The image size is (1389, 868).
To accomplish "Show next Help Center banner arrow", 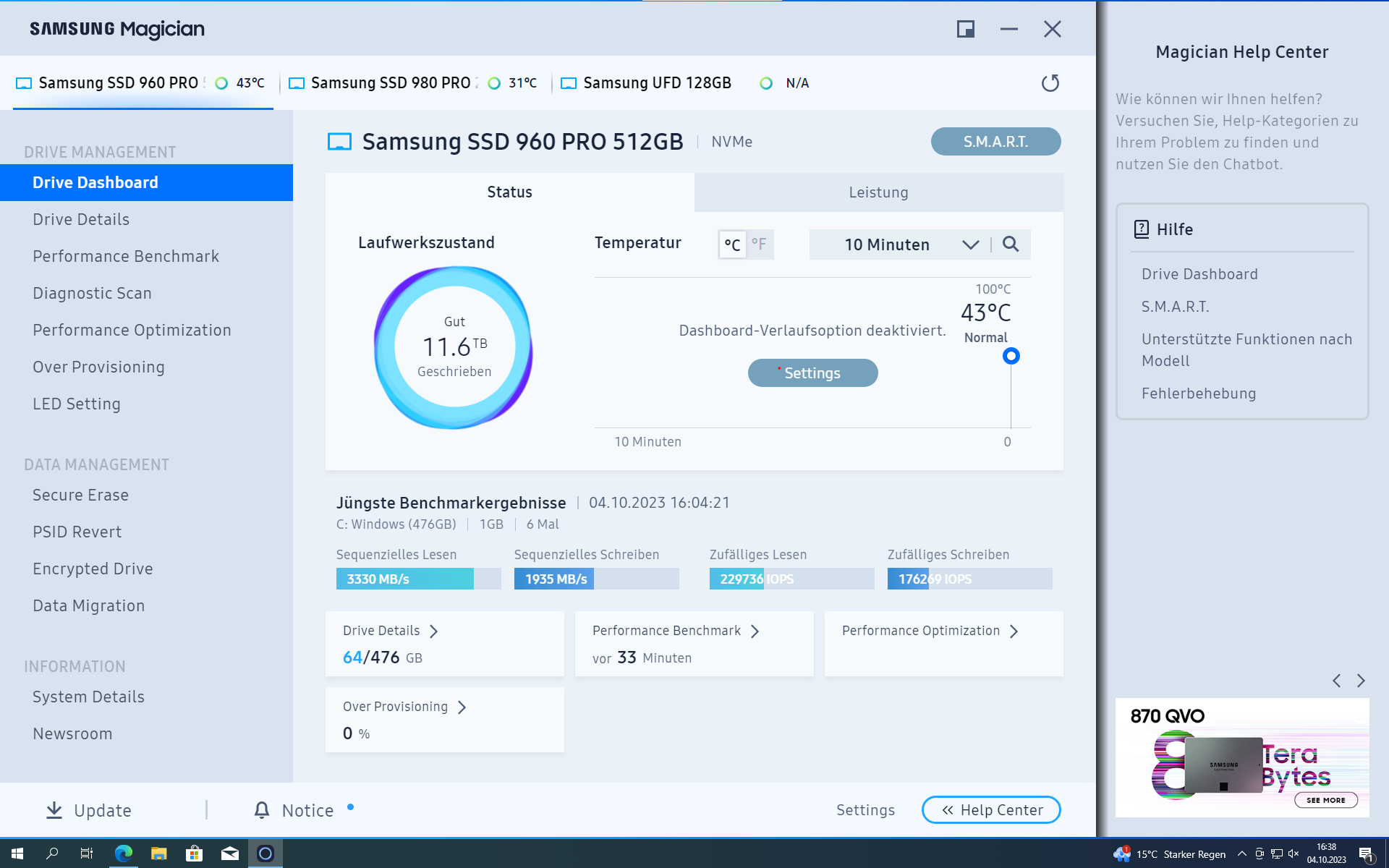I will (x=1361, y=681).
